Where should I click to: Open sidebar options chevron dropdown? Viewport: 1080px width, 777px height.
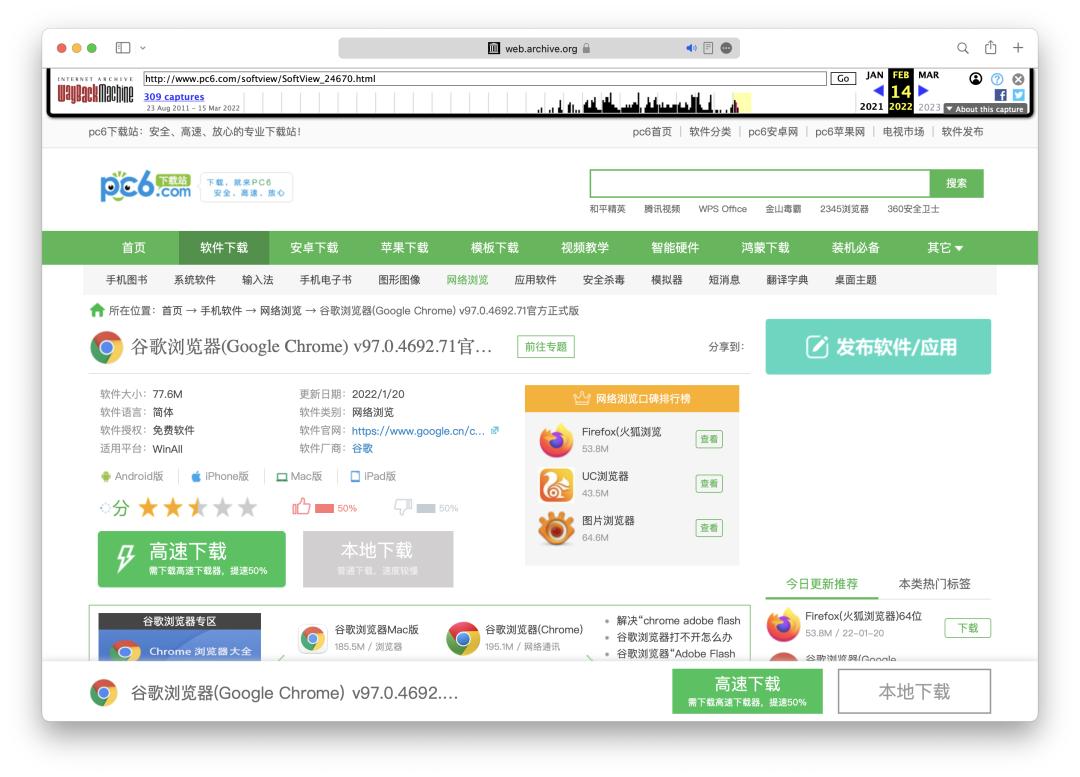(x=144, y=47)
